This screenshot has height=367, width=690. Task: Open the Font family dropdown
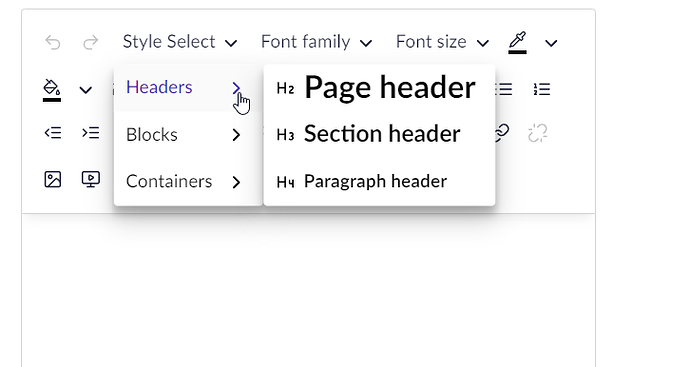[x=316, y=42]
